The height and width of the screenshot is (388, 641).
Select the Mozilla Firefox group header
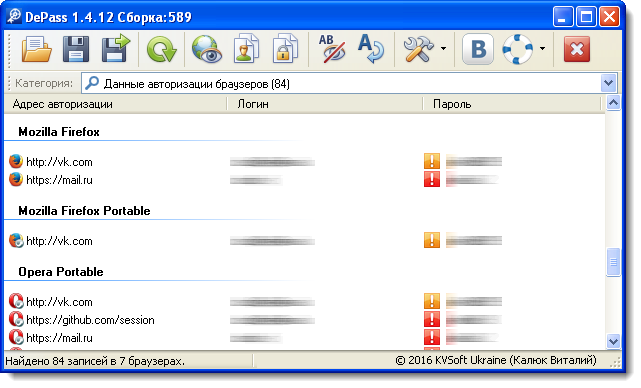pos(59,132)
